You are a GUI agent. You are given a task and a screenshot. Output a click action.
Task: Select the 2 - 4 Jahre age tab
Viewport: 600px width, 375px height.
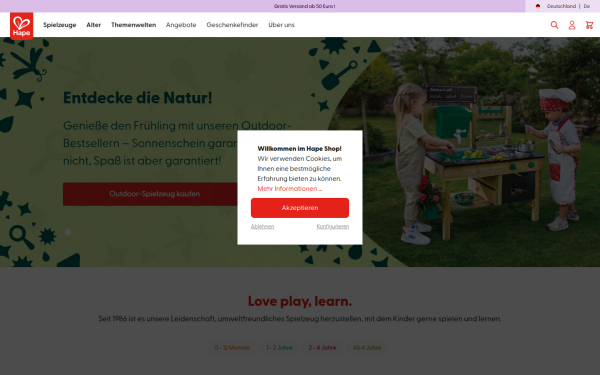tap(322, 348)
